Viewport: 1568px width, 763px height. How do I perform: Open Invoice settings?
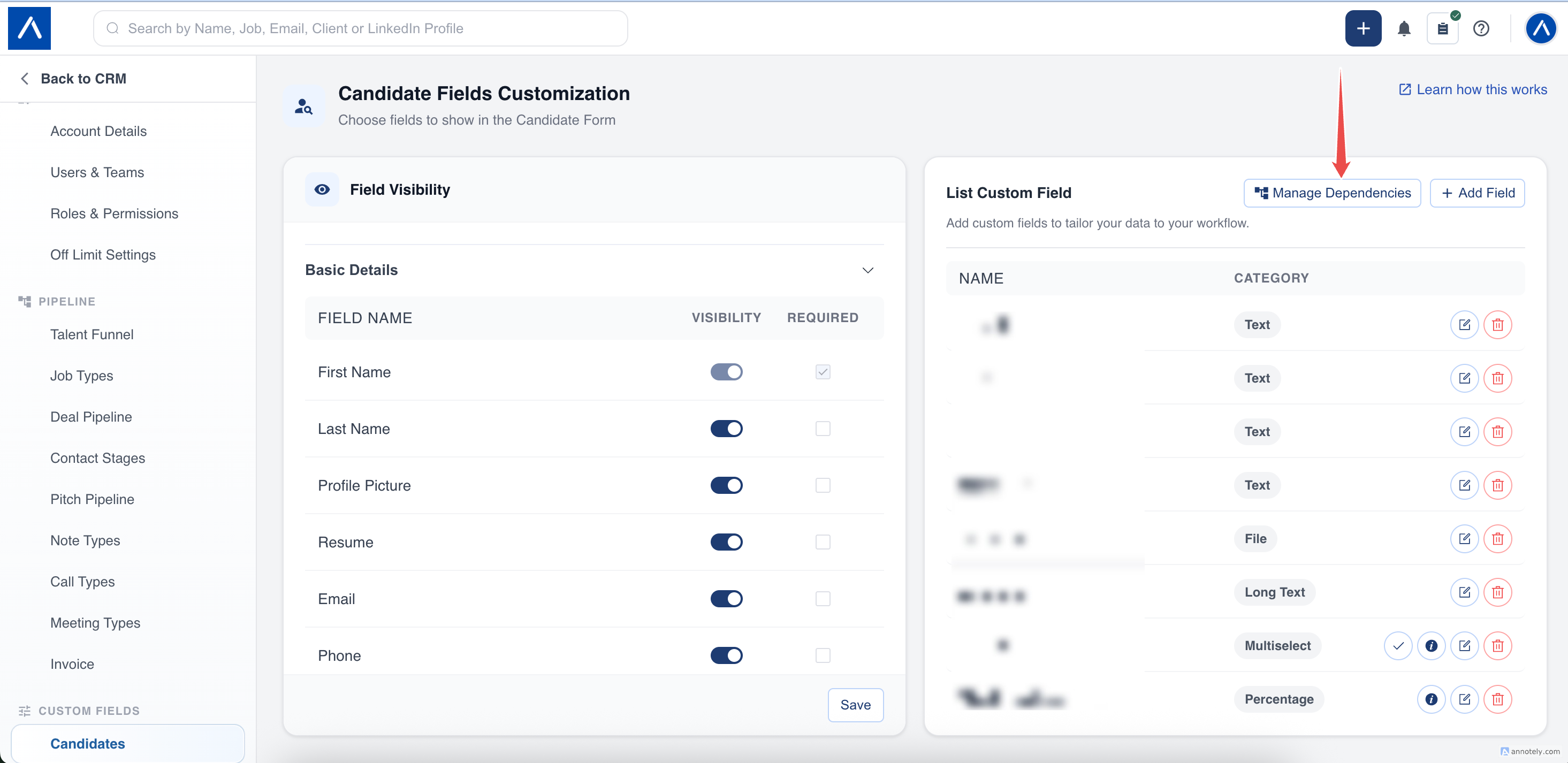(72, 664)
